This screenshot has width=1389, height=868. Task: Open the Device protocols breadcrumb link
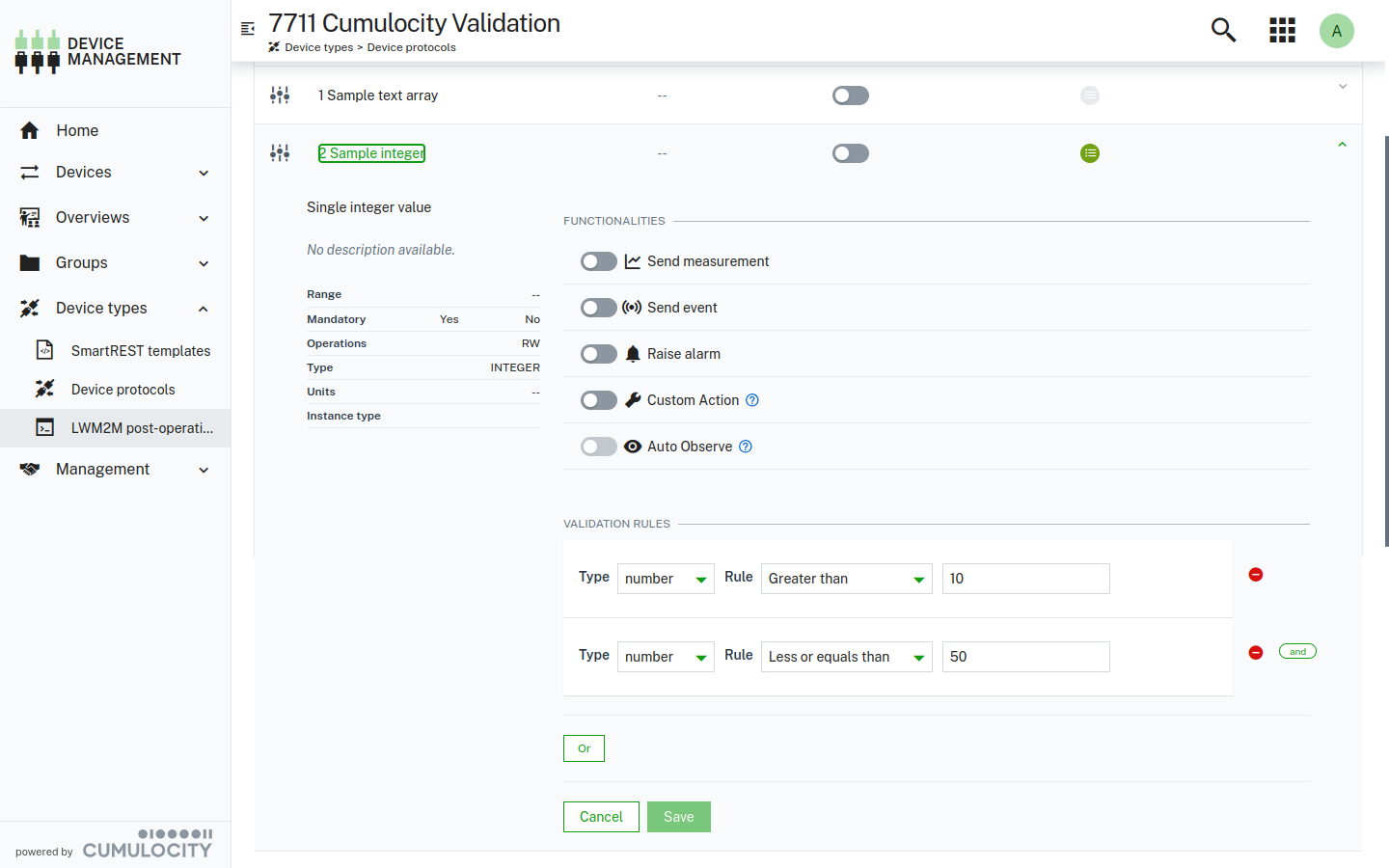click(412, 46)
